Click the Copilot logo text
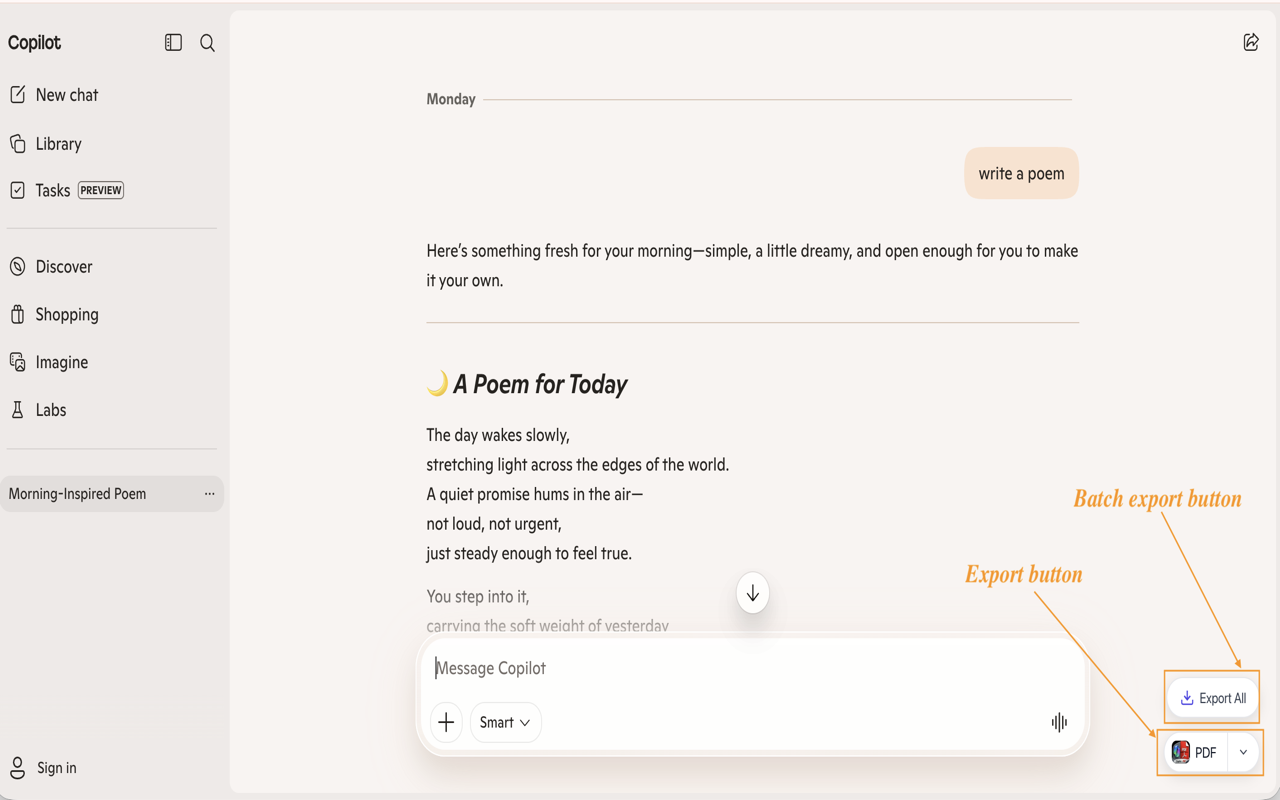Image resolution: width=1280 pixels, height=800 pixels. coord(34,43)
